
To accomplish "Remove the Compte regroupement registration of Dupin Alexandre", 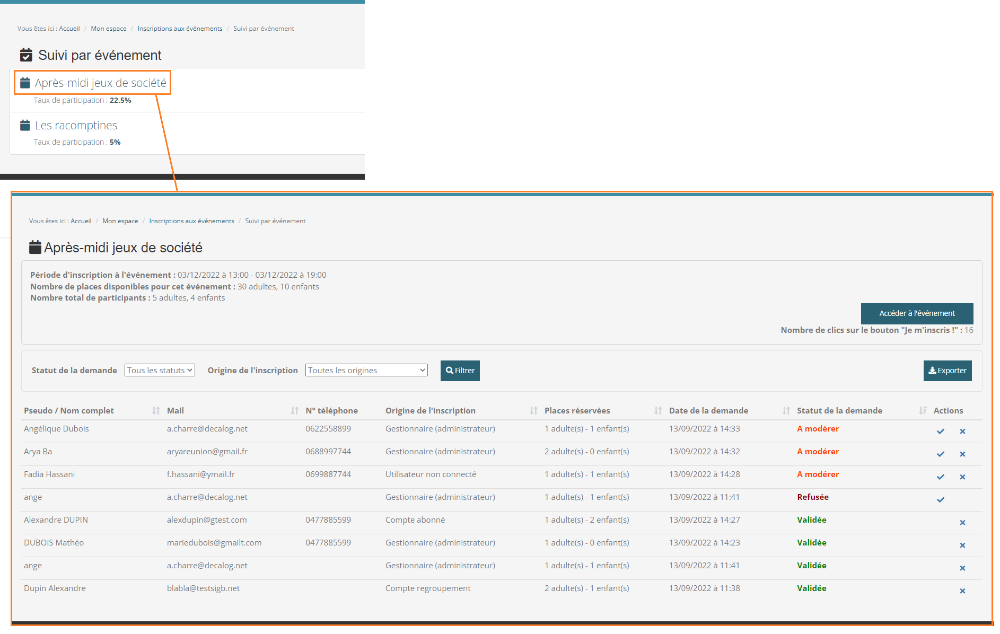I will [962, 591].
